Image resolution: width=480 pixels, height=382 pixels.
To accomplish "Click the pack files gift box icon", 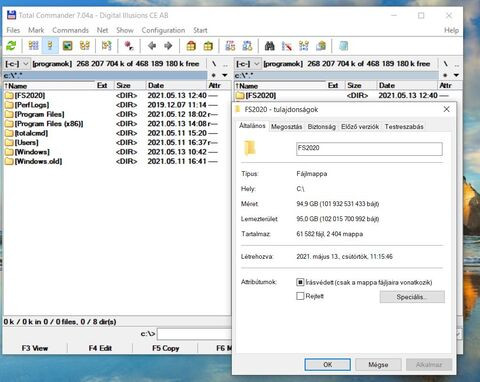I will (x=191, y=46).
